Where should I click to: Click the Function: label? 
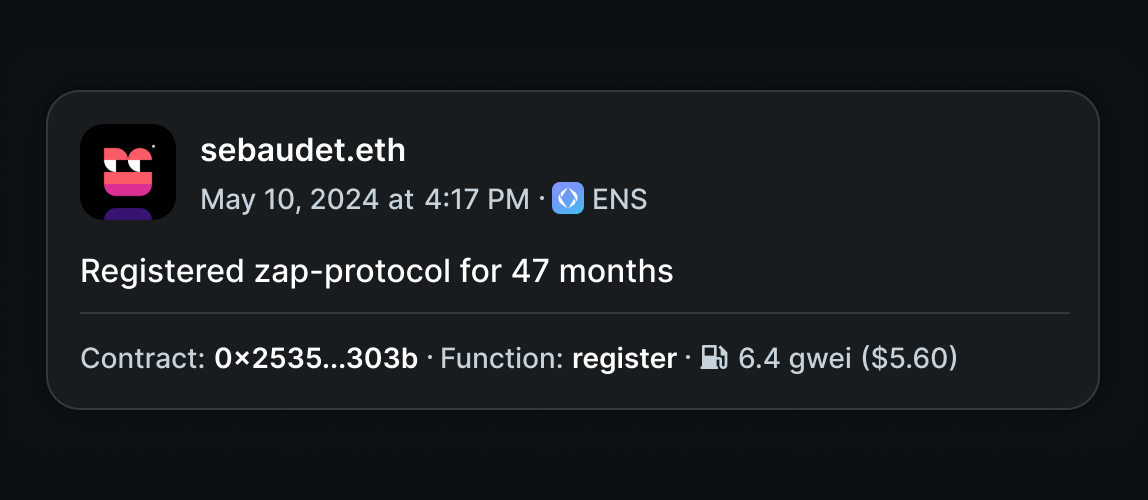(502, 359)
